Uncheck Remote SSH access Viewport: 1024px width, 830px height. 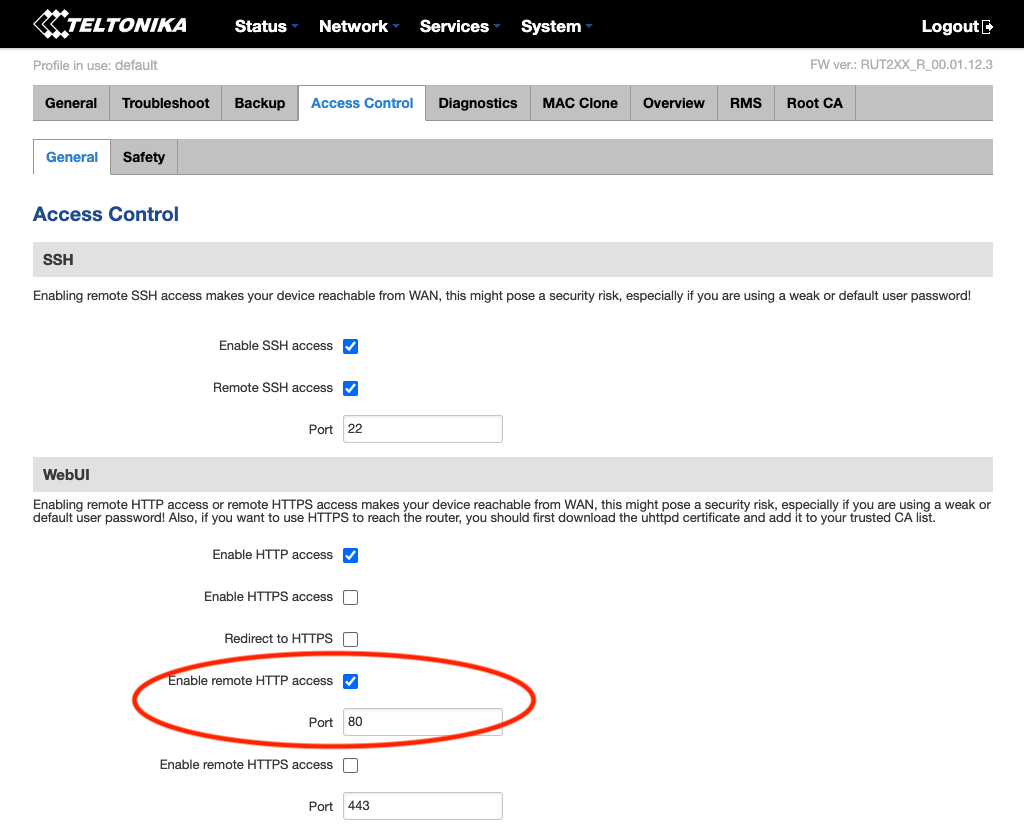[x=350, y=388]
